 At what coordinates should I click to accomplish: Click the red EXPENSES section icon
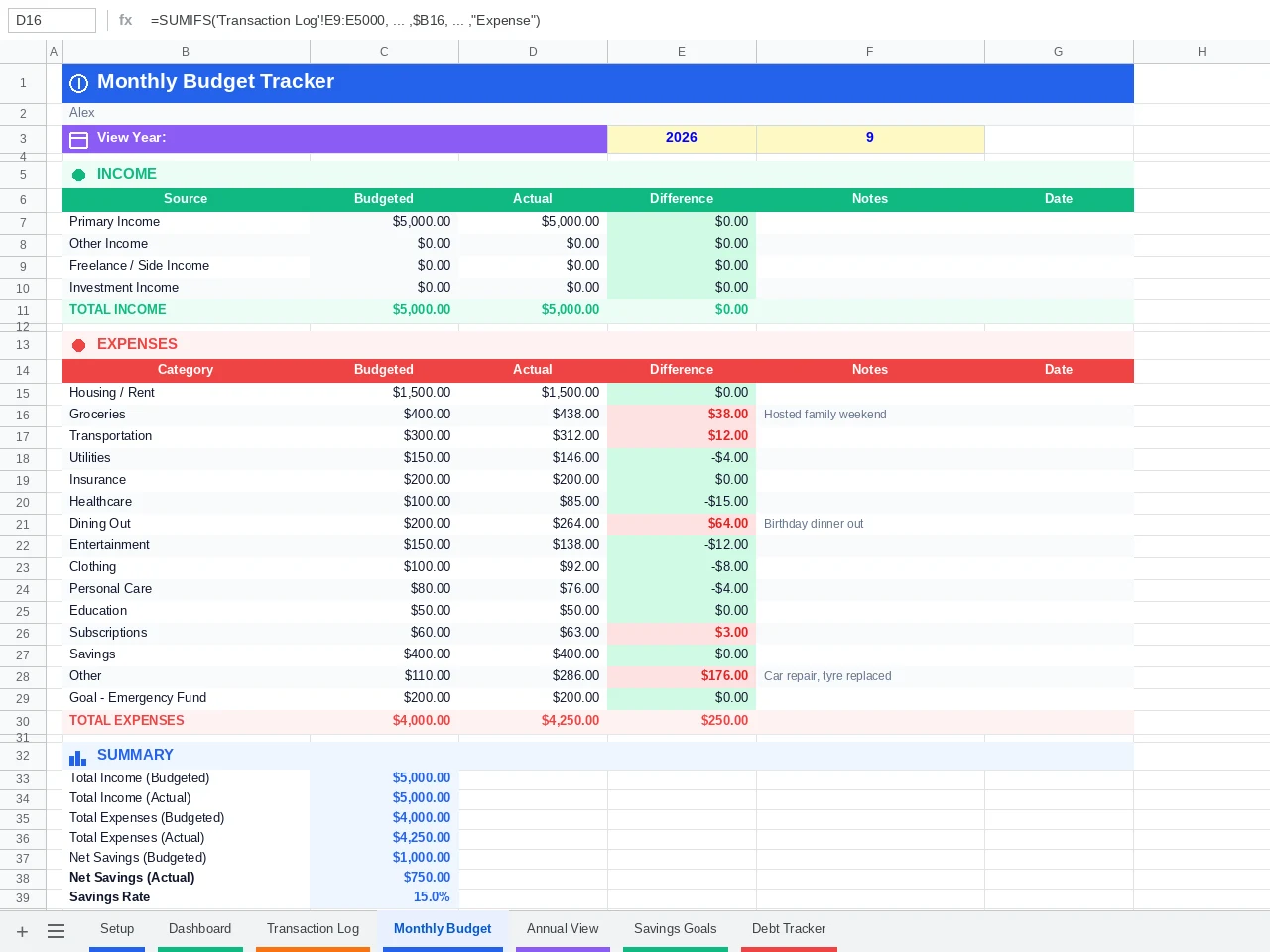(79, 345)
